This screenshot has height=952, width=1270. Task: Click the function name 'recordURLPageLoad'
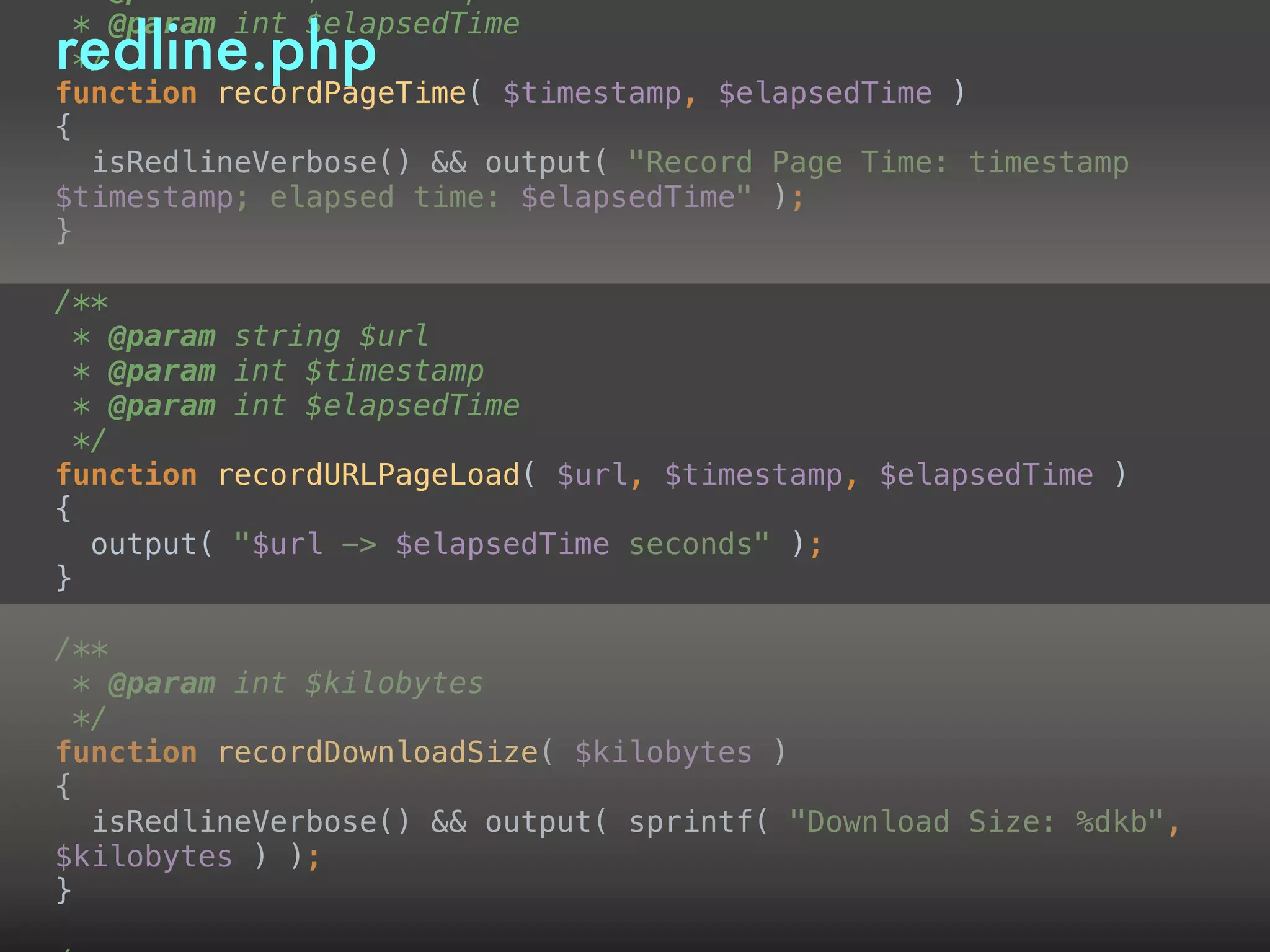pos(368,475)
